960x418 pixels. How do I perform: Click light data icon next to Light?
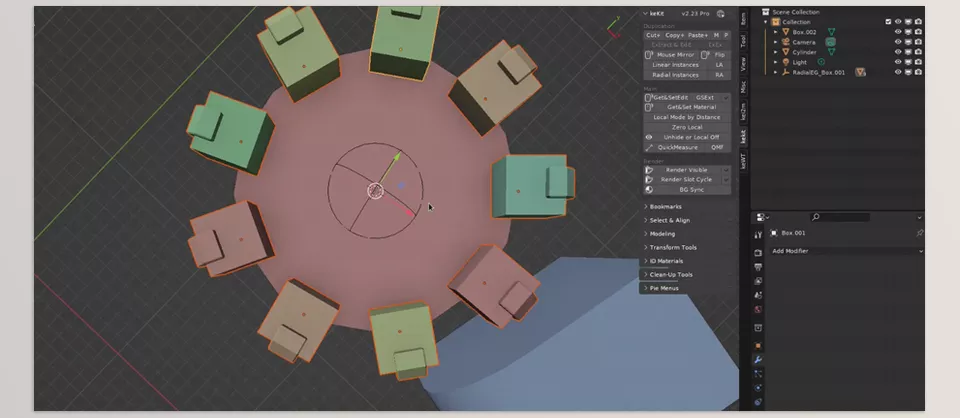(821, 62)
